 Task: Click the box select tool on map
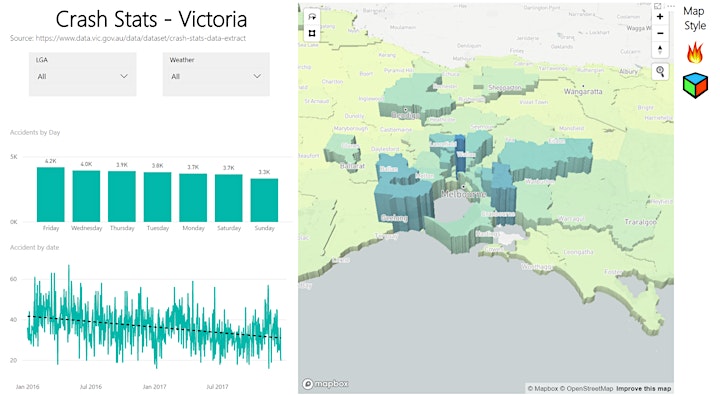pos(312,33)
